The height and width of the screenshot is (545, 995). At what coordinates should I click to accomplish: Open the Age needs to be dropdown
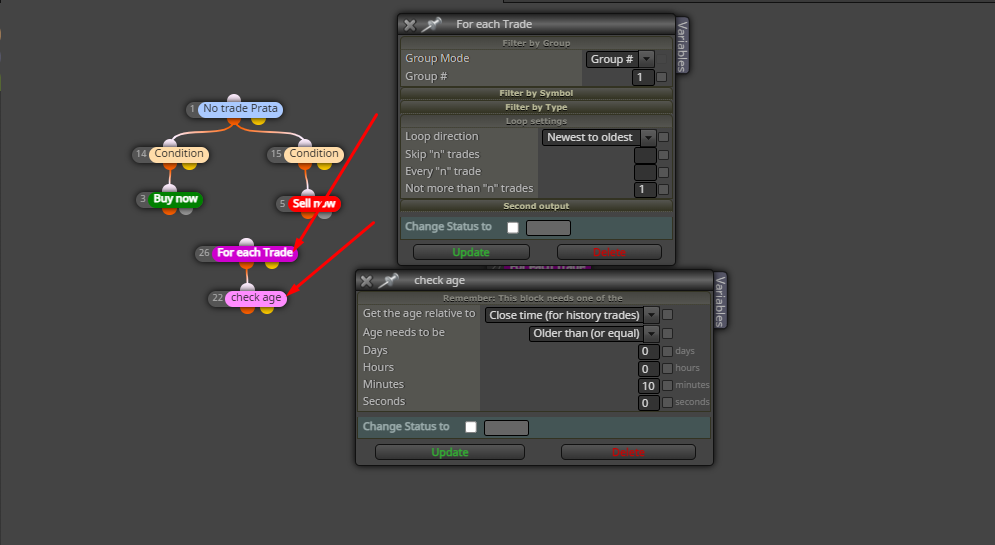pos(593,333)
